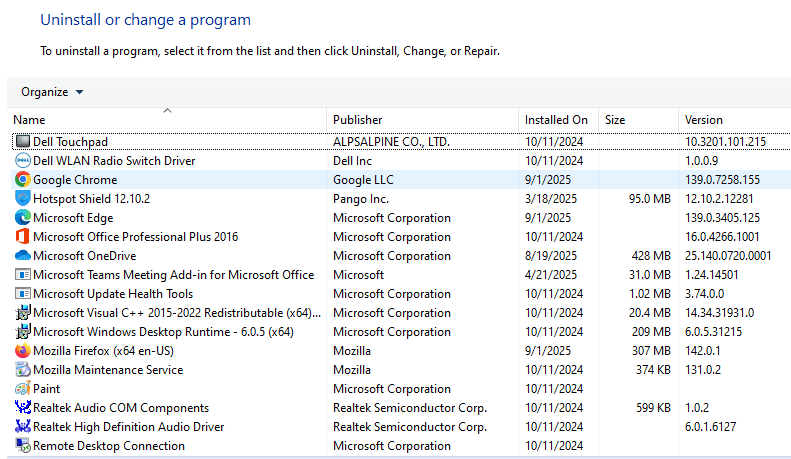This screenshot has height=459, width=791.
Task: Click the sort direction arrow above Name
Action: tap(167, 110)
